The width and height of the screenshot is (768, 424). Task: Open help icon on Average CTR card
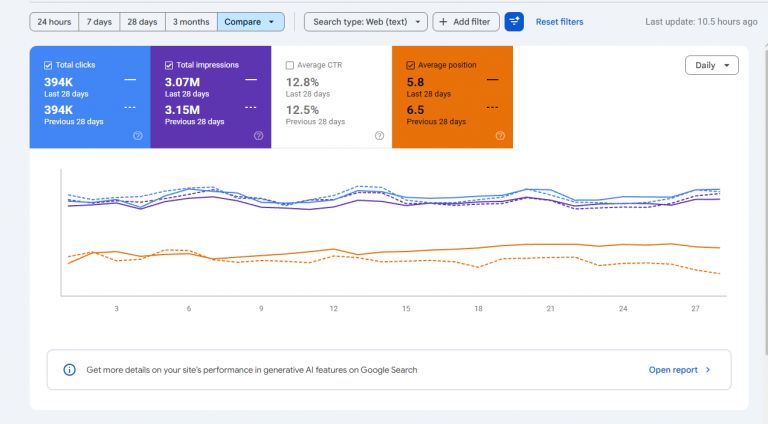[379, 136]
